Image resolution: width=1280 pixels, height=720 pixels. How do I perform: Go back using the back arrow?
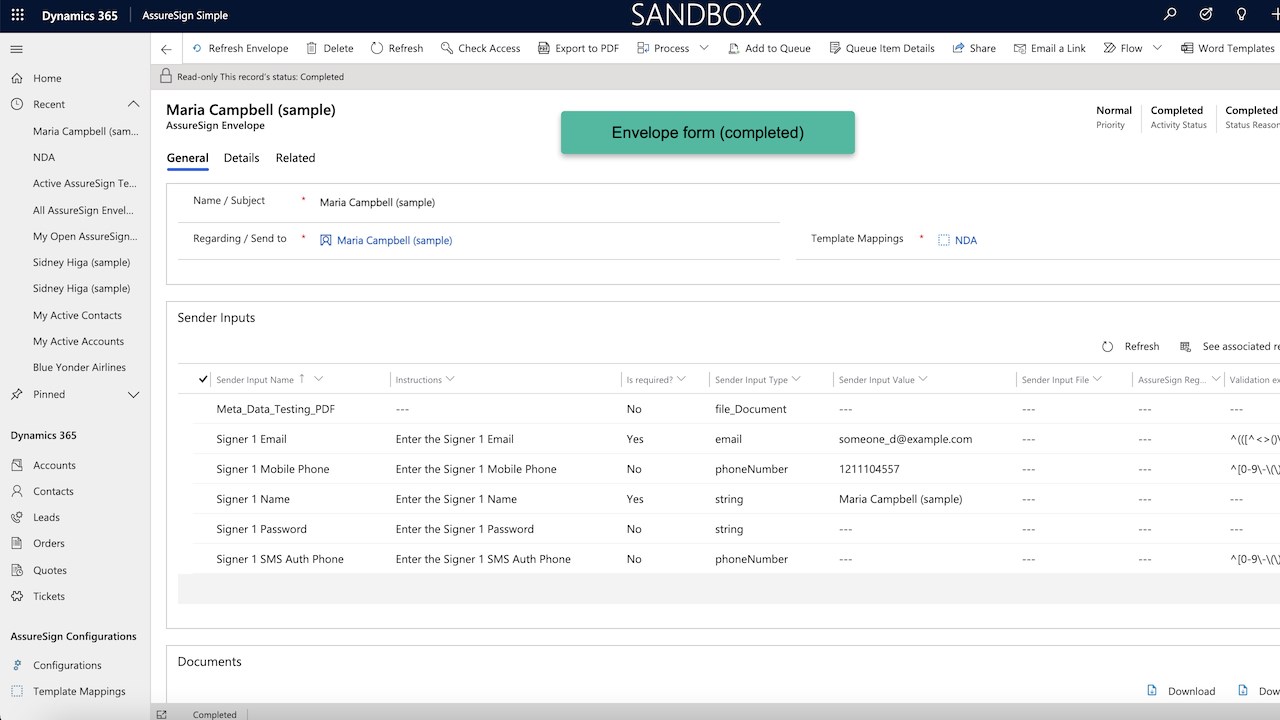pyautogui.click(x=166, y=49)
